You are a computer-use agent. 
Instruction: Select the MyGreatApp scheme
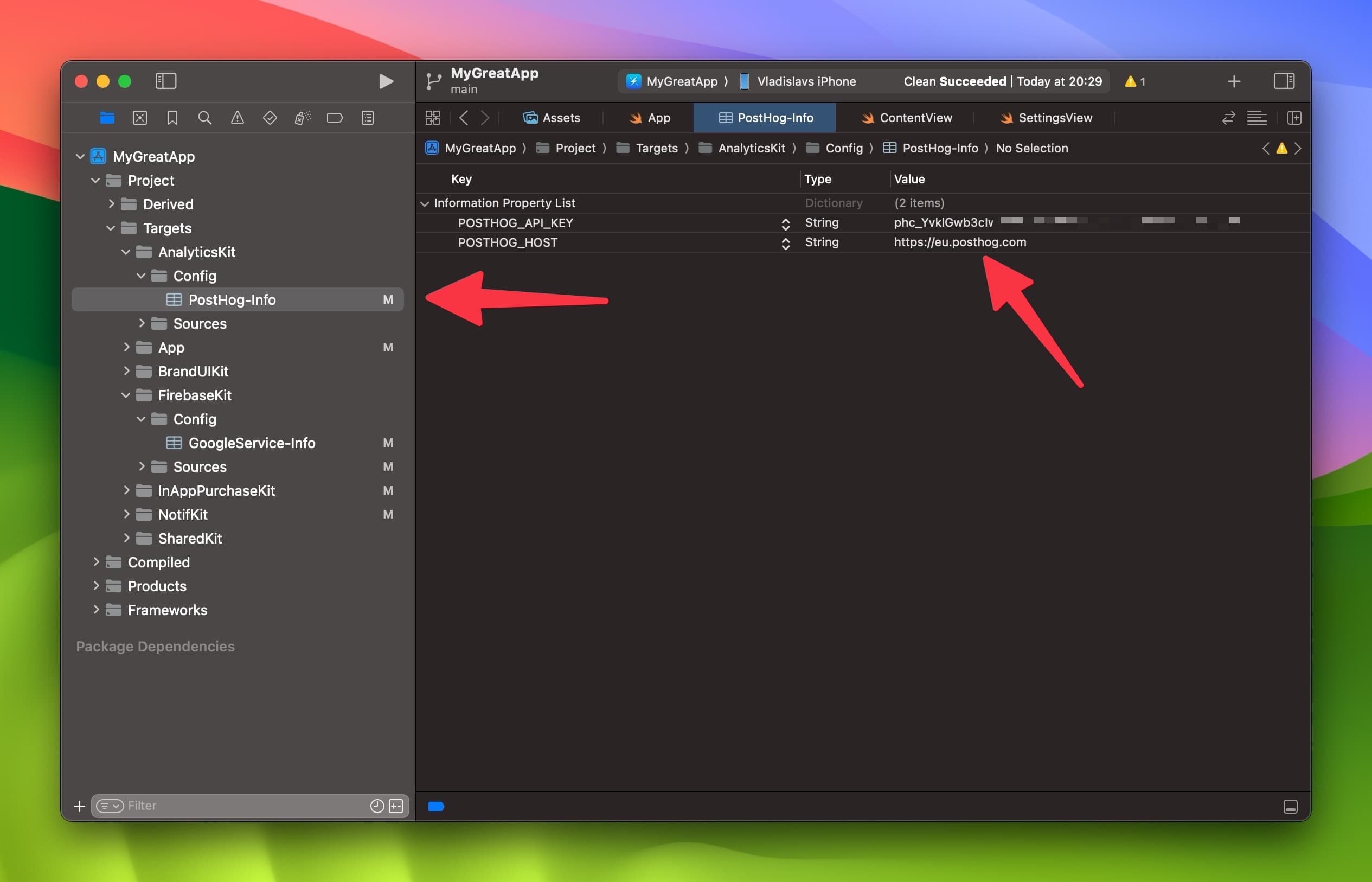pyautogui.click(x=672, y=81)
